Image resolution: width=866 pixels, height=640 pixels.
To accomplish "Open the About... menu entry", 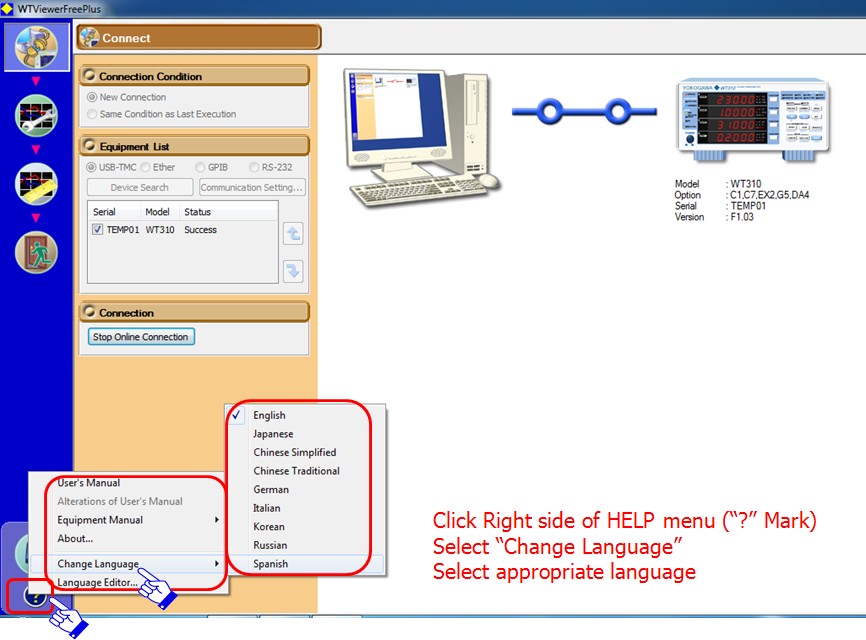I will click(x=127, y=539).
